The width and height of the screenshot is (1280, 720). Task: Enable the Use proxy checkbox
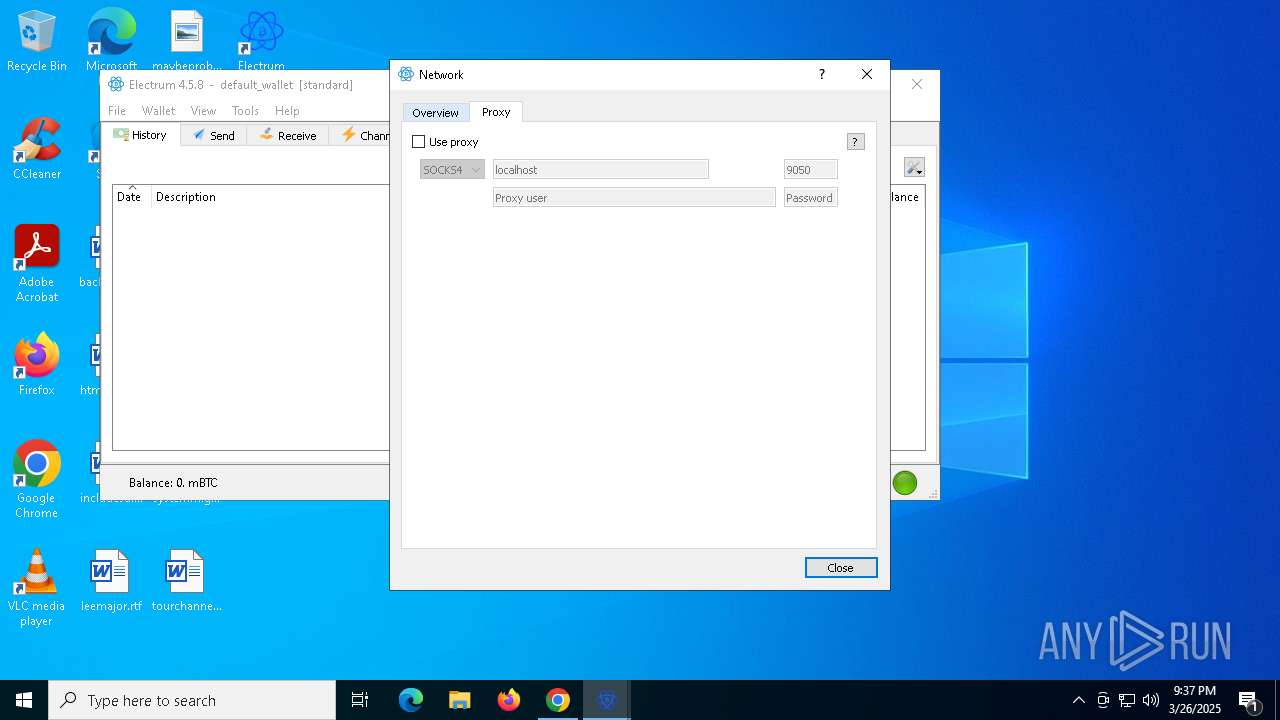click(419, 142)
